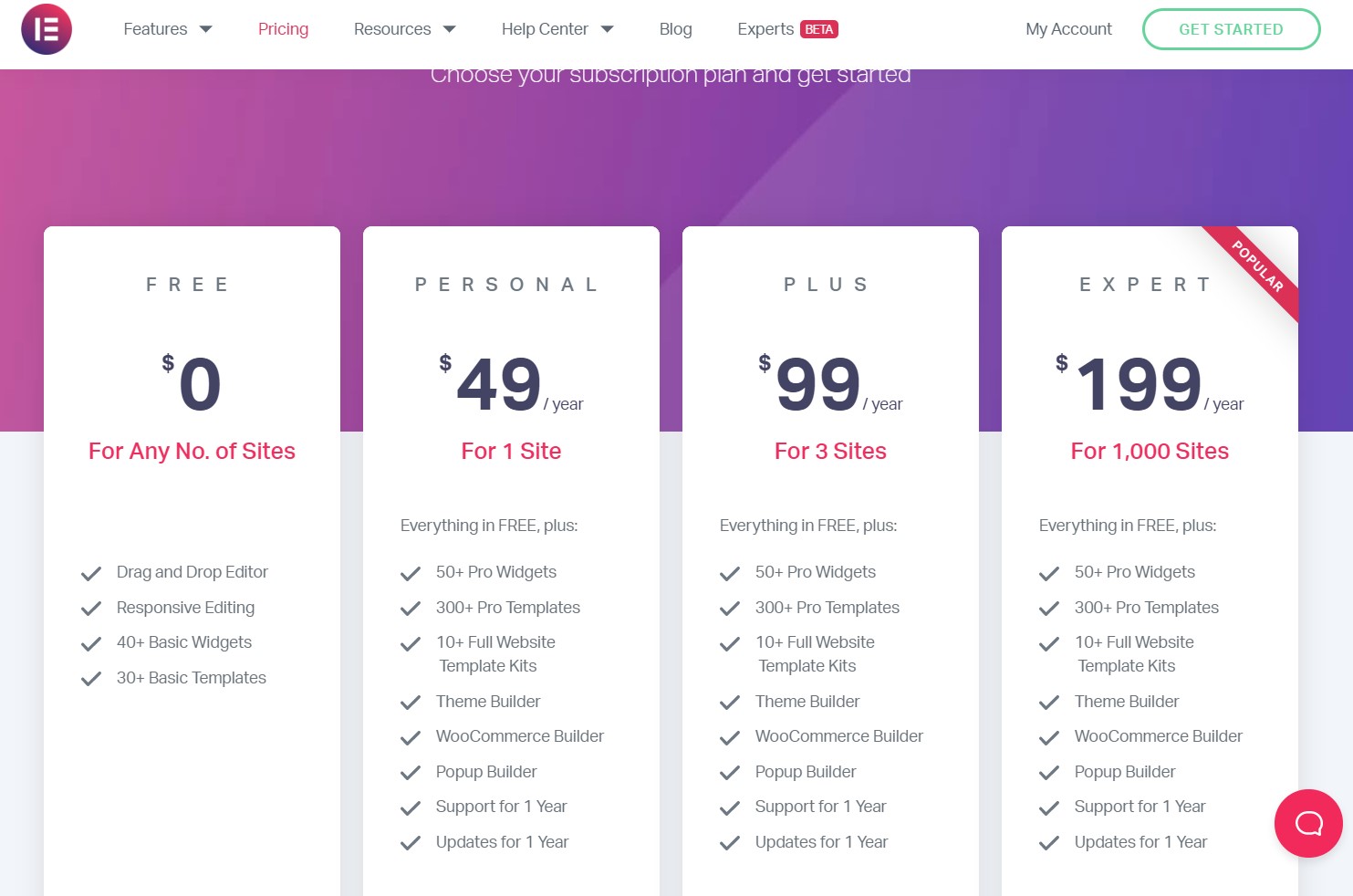Screen dimensions: 1353x896
Task: Click the GET STARTED button
Action: 1231,29
